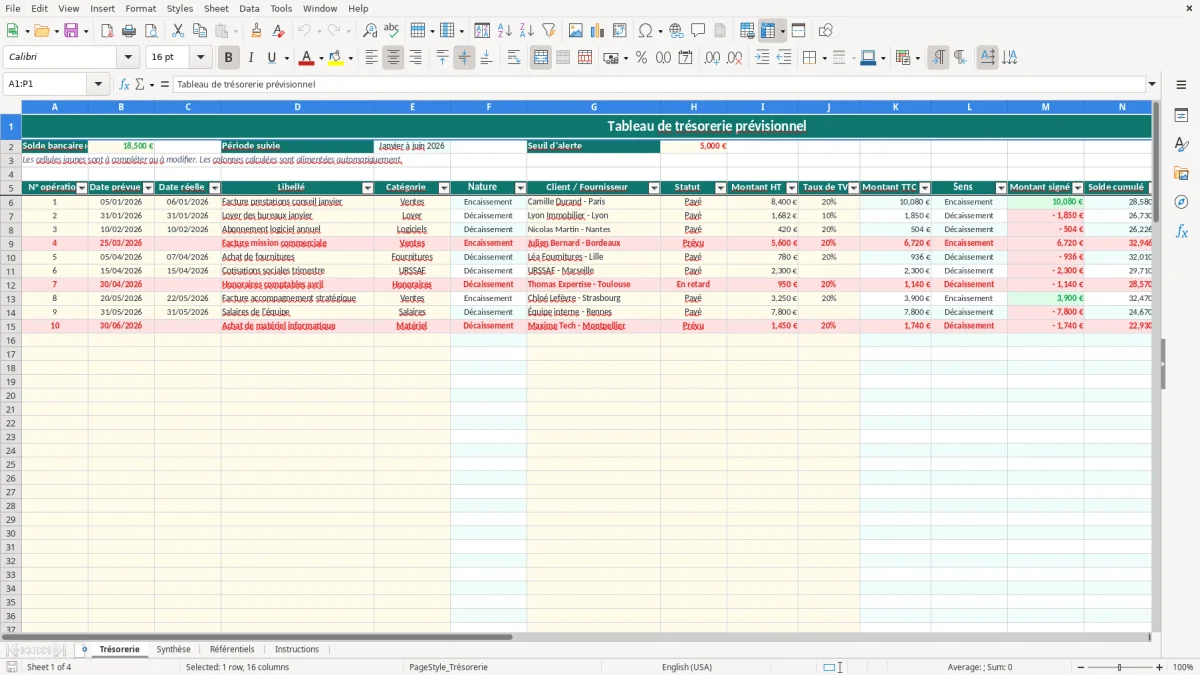Expand the formula bar
This screenshot has width=1200, height=675.
[1152, 84]
